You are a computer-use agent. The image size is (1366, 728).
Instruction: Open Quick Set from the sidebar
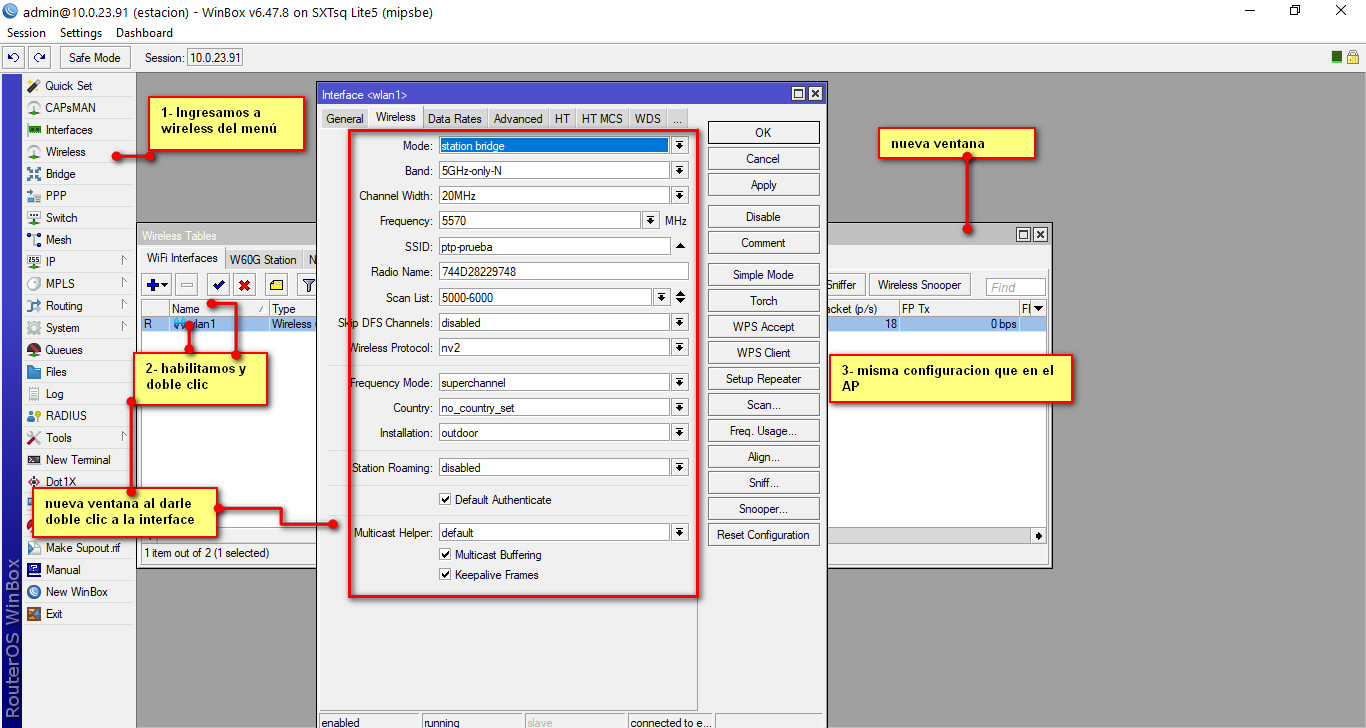(x=68, y=86)
